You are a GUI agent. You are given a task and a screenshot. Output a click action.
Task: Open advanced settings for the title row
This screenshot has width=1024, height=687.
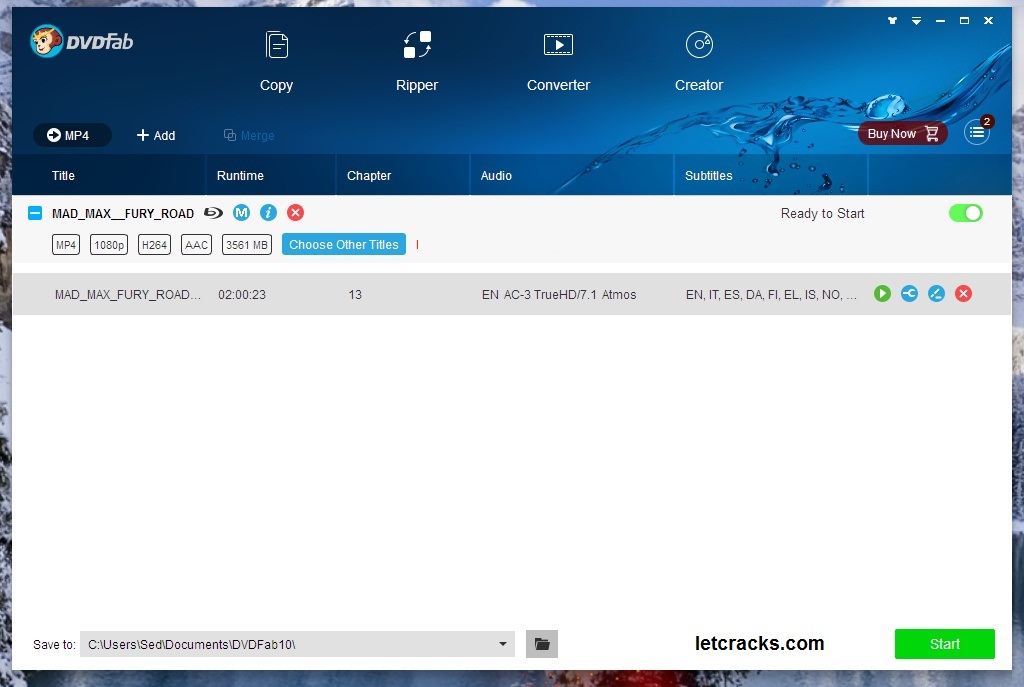click(909, 294)
